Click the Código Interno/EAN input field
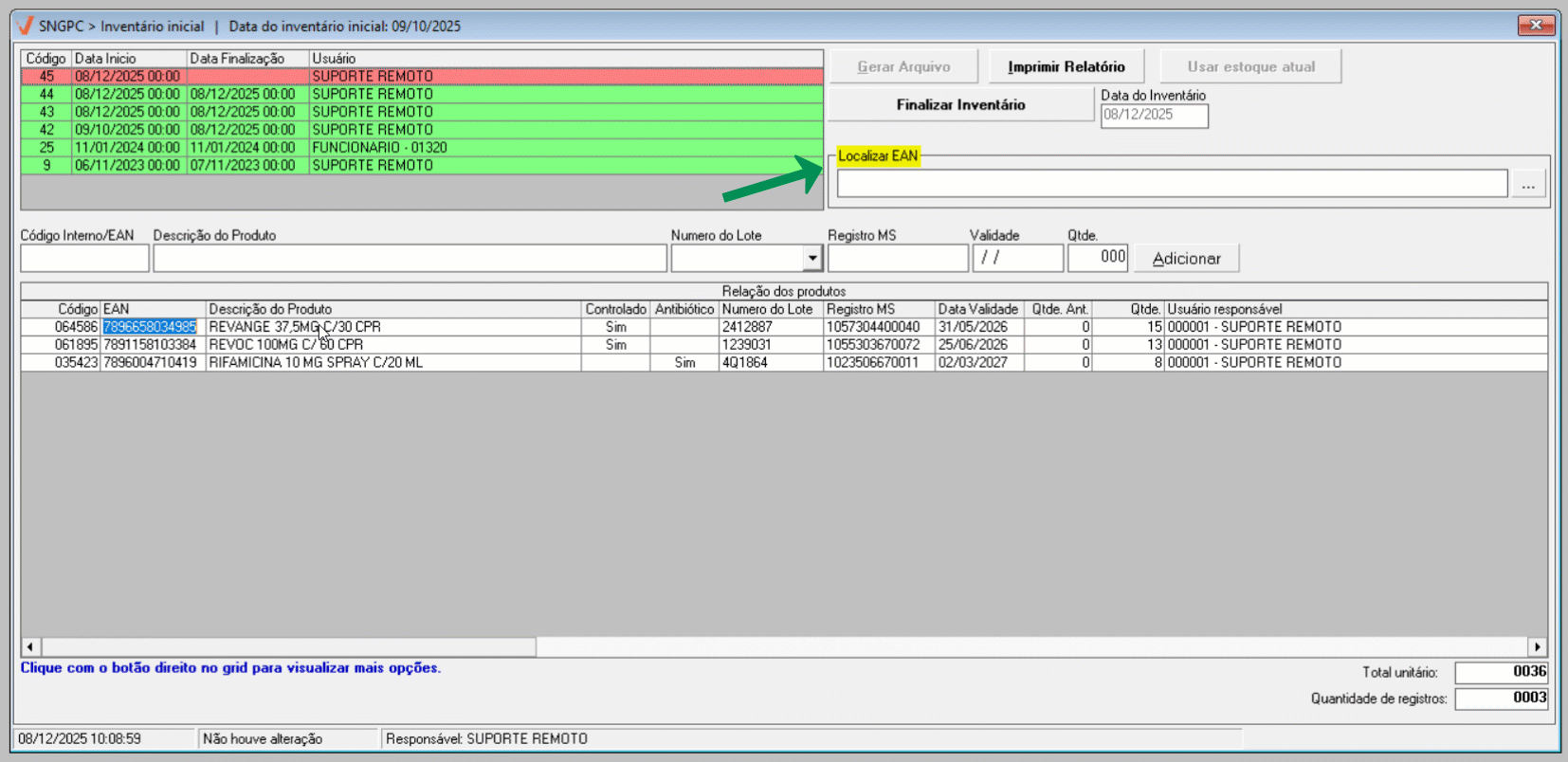 pos(84,258)
